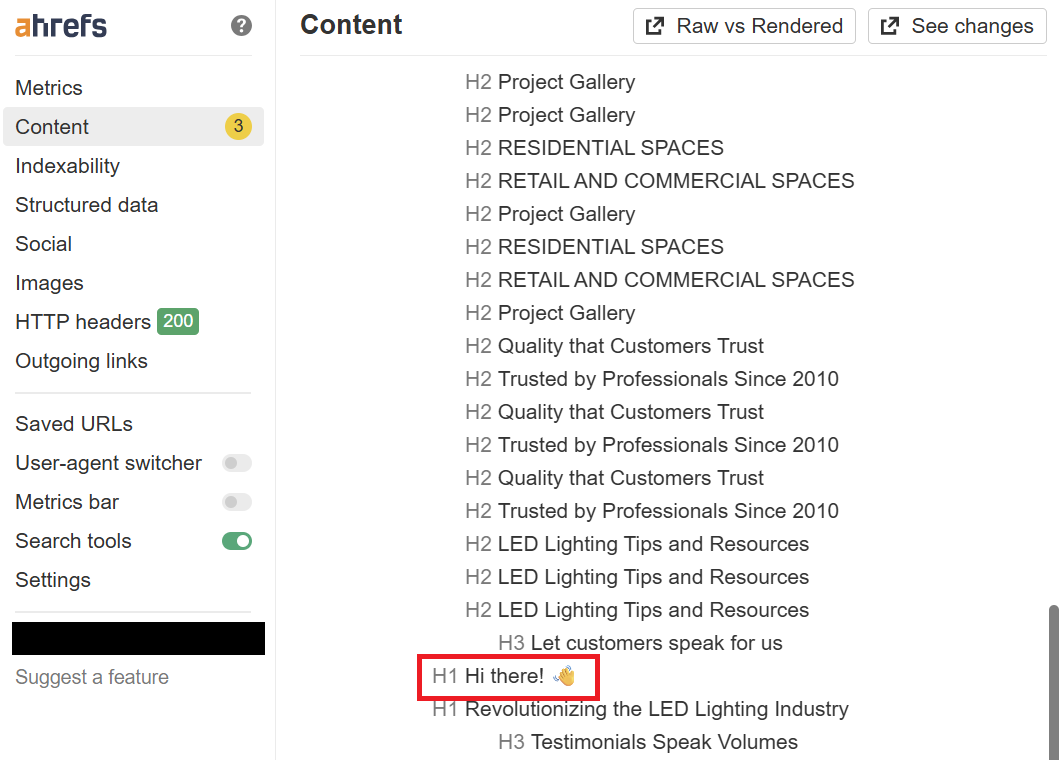Image resolution: width=1060 pixels, height=760 pixels.
Task: Select the H1 Revolutionizing the LED Lighting Industry heading
Action: (x=640, y=709)
